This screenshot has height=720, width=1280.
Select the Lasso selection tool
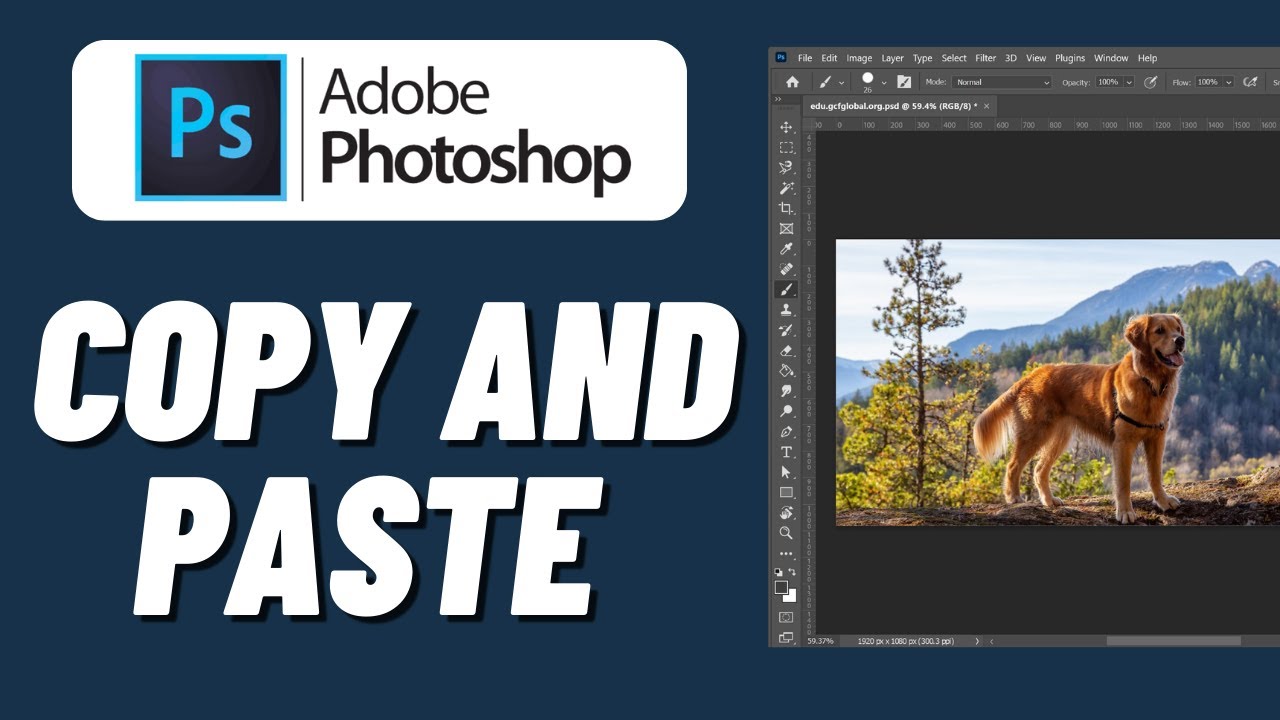pyautogui.click(x=786, y=167)
